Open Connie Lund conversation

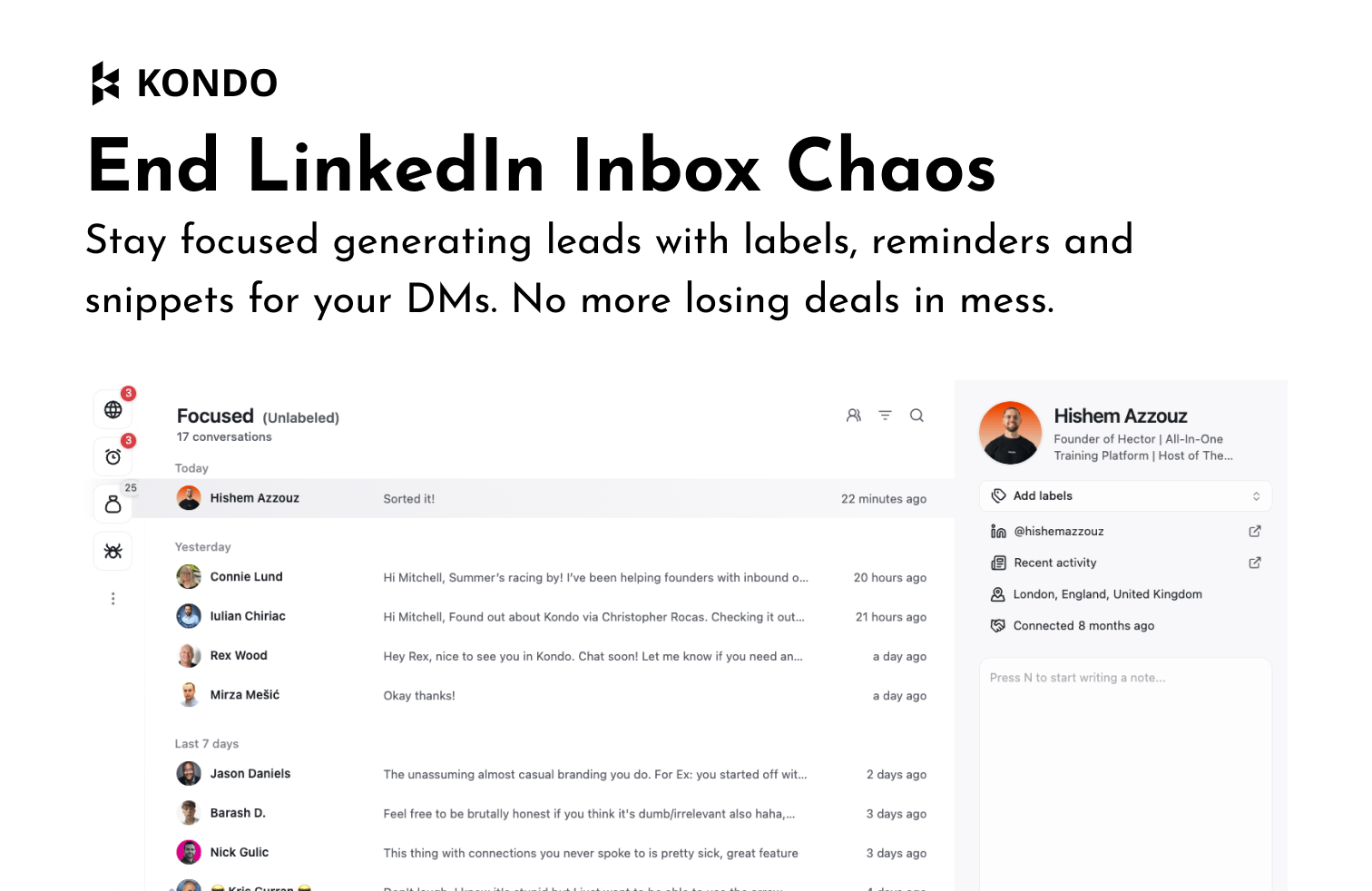[x=550, y=577]
